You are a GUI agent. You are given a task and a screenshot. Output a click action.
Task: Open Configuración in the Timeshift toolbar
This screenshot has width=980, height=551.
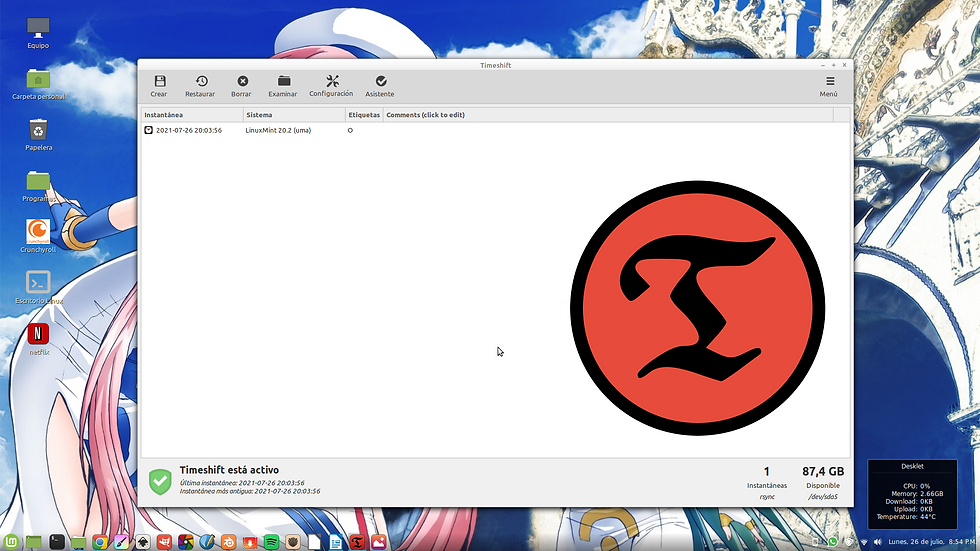coord(331,86)
